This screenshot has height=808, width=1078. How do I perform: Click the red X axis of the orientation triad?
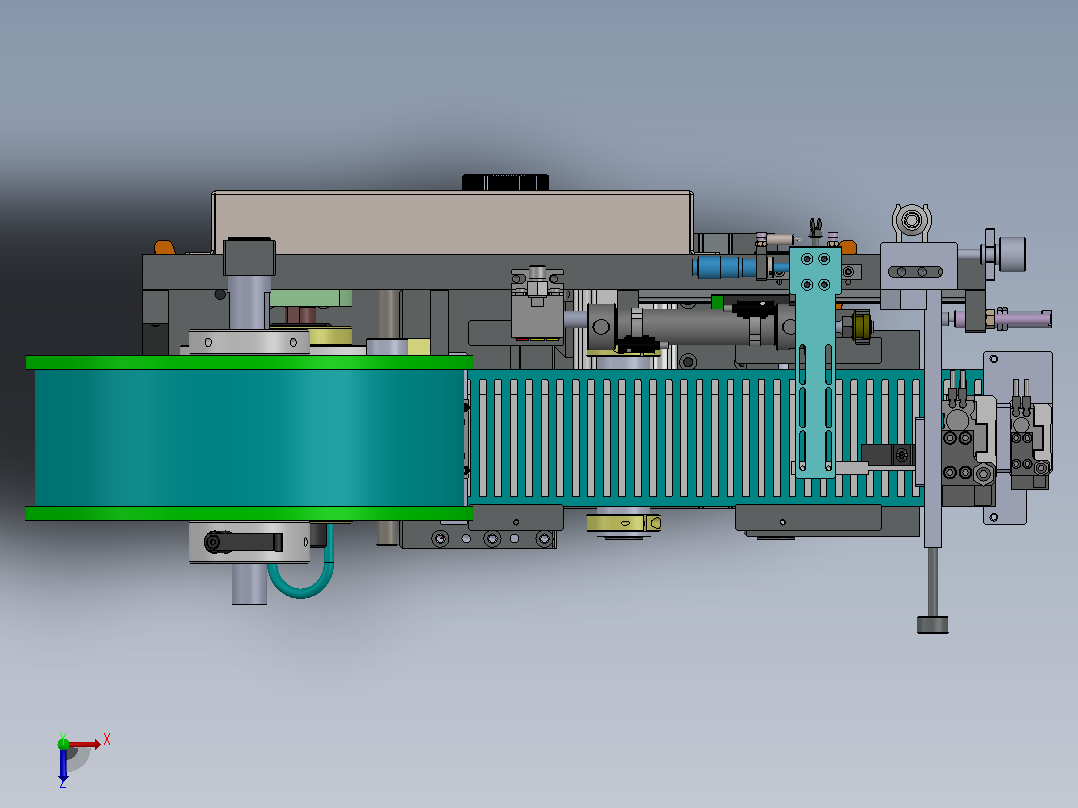click(x=85, y=744)
